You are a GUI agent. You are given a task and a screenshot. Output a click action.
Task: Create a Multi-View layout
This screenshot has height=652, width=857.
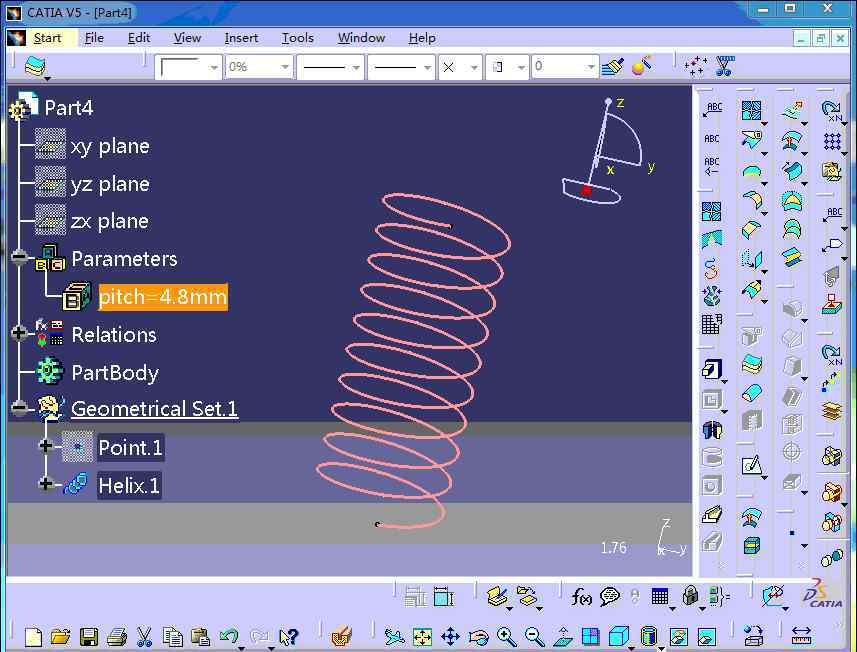[590, 637]
